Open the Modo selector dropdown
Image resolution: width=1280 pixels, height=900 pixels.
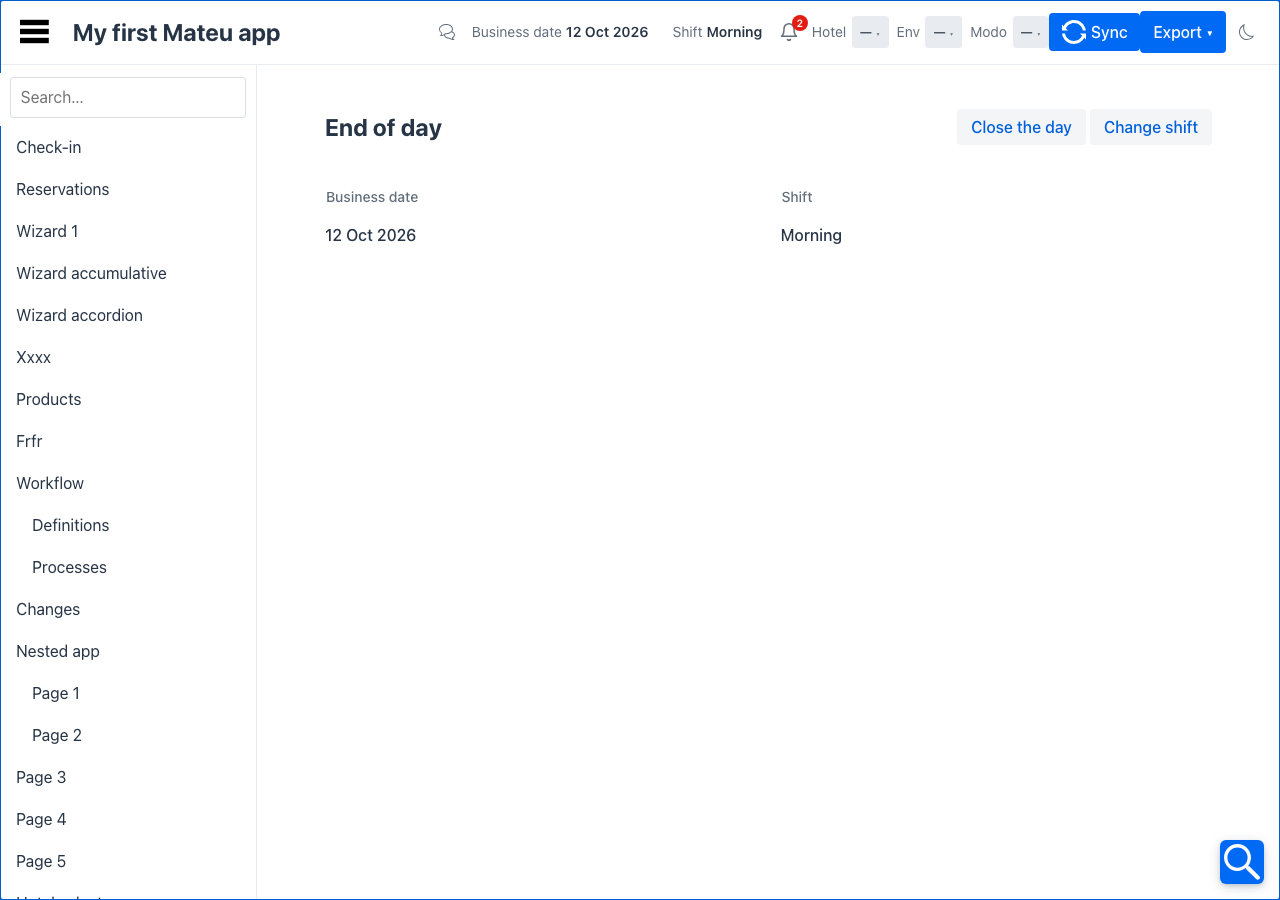(1031, 32)
